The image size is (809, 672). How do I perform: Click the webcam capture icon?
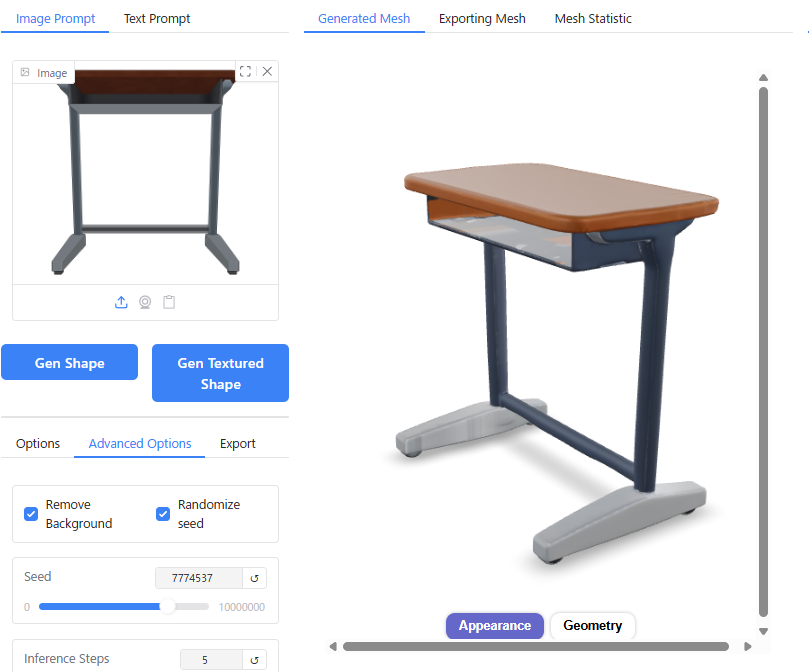click(x=145, y=302)
